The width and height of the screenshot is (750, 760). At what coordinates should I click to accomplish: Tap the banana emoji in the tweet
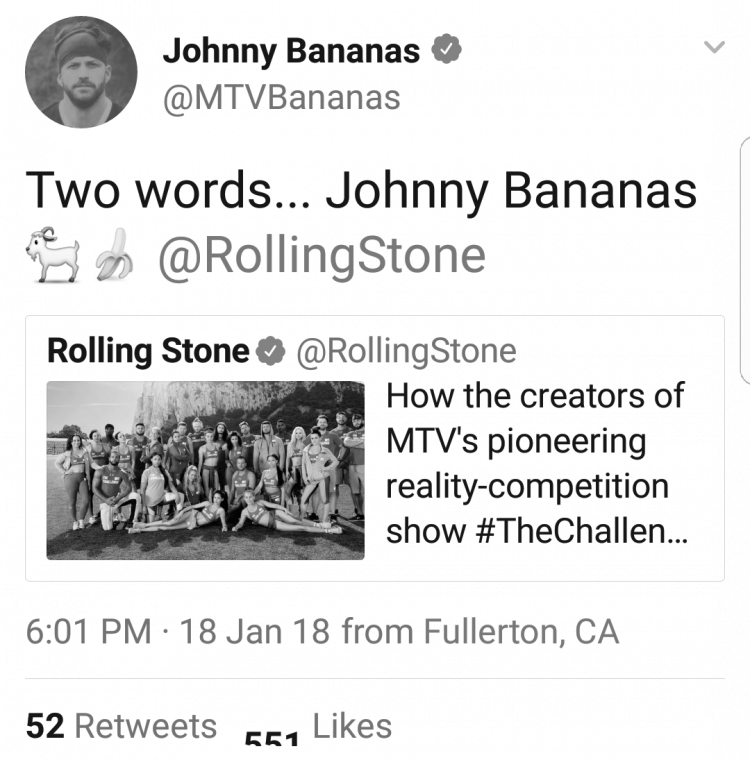click(114, 254)
